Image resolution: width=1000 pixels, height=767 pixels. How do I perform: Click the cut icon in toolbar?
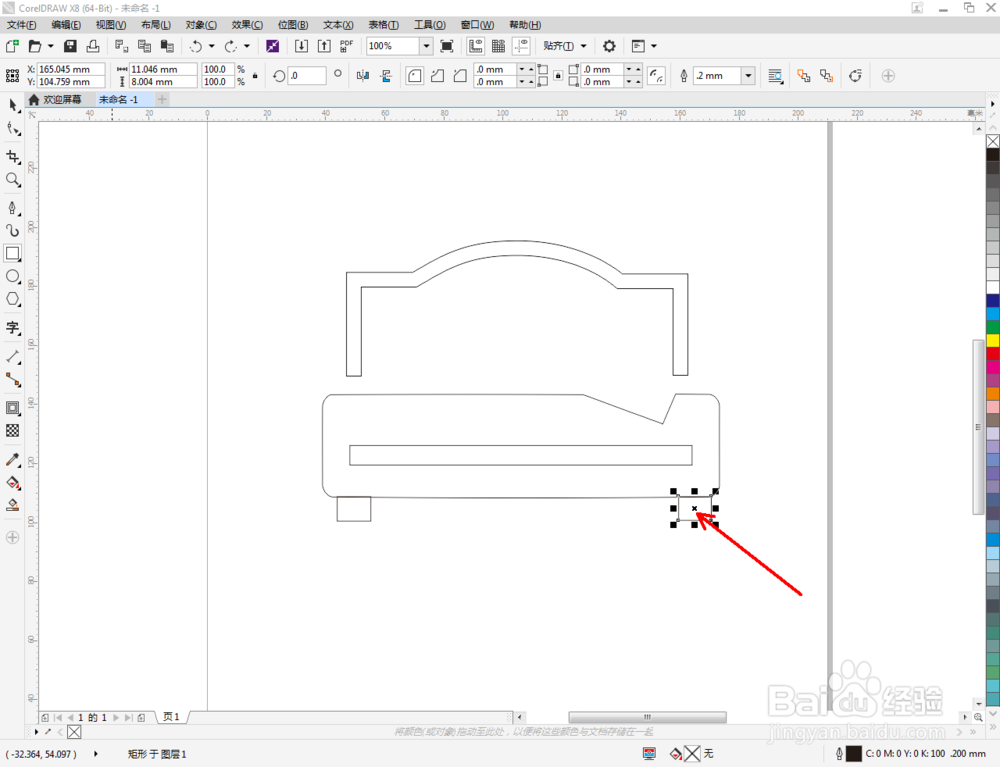[x=121, y=46]
